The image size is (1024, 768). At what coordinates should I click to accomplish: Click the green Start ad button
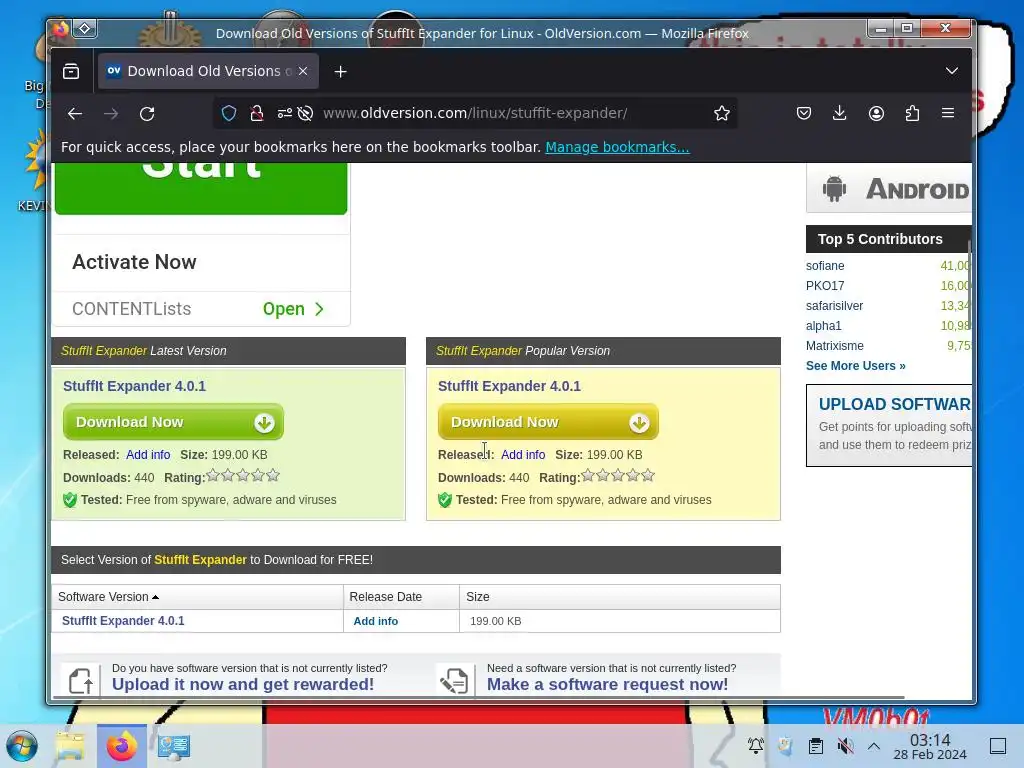click(201, 188)
